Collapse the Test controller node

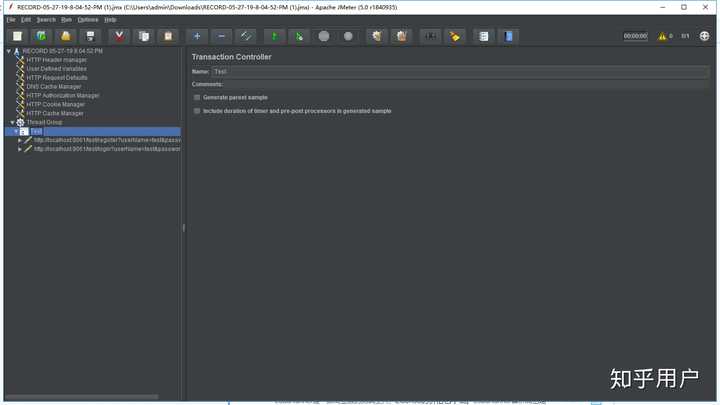(x=16, y=131)
